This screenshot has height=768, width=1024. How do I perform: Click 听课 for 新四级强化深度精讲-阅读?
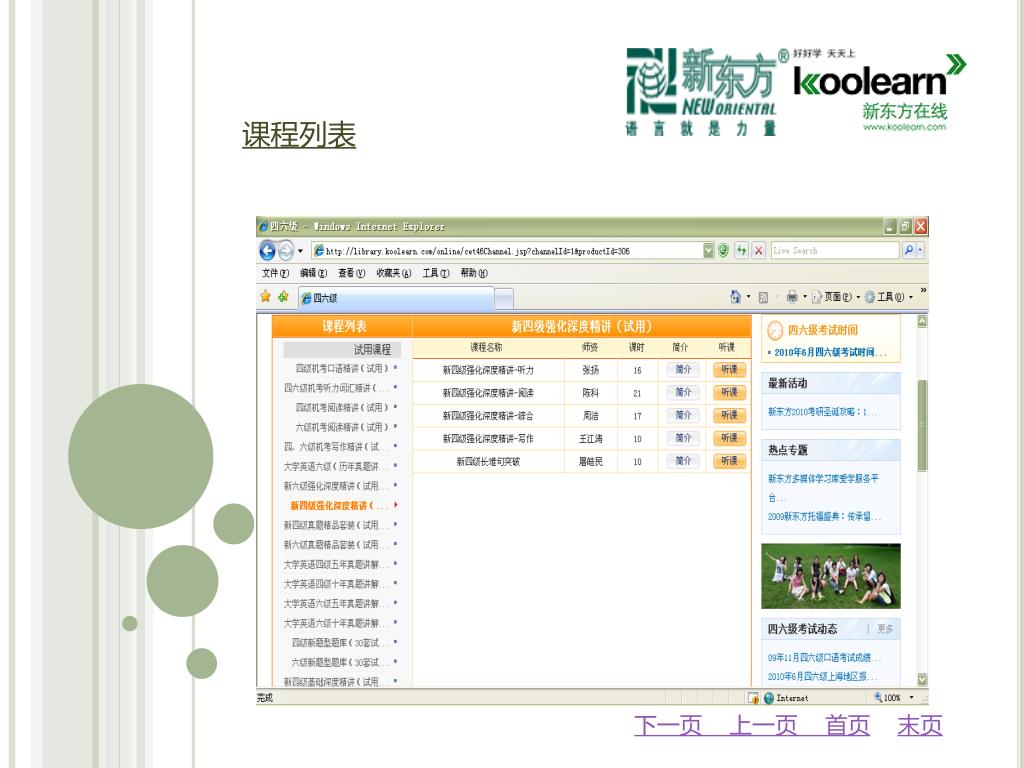[729, 392]
